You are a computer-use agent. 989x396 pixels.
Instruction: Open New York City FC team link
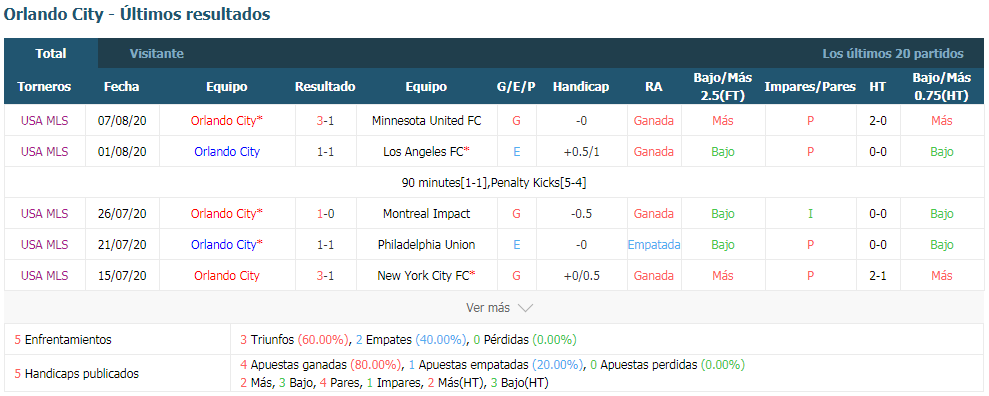426,275
